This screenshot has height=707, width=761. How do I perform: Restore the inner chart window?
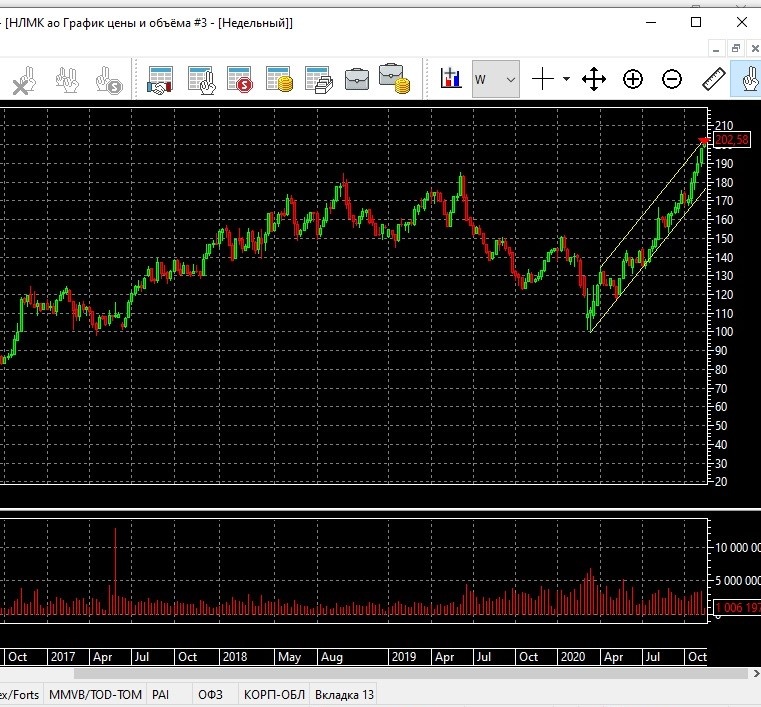pos(736,48)
